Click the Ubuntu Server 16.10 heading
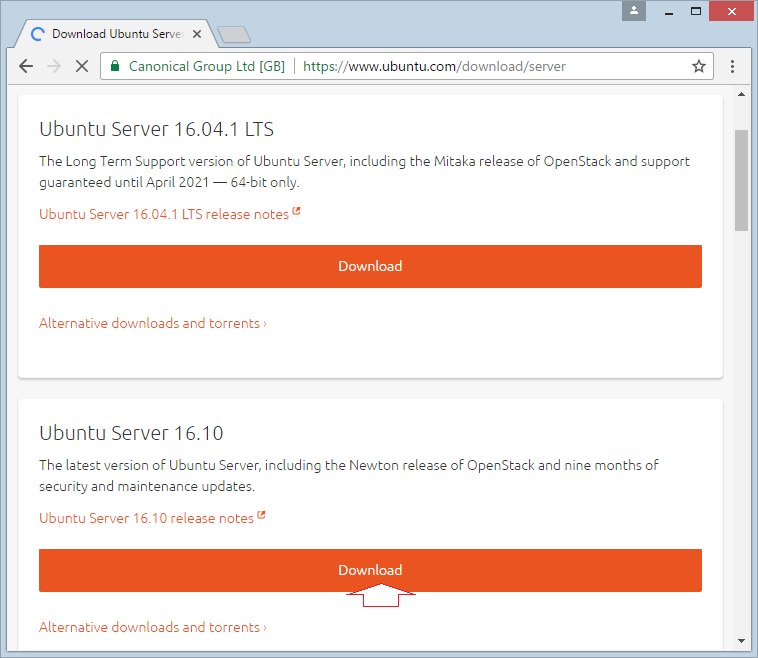The image size is (758, 658). [x=131, y=433]
